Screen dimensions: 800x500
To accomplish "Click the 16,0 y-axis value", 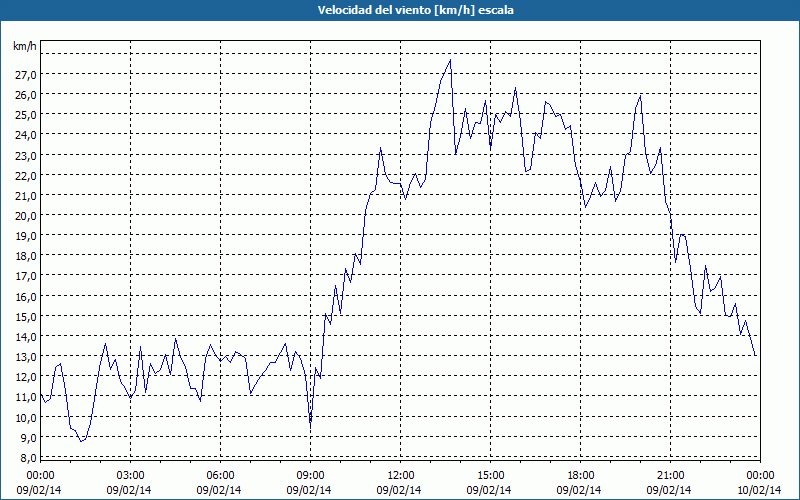I will click(26, 296).
